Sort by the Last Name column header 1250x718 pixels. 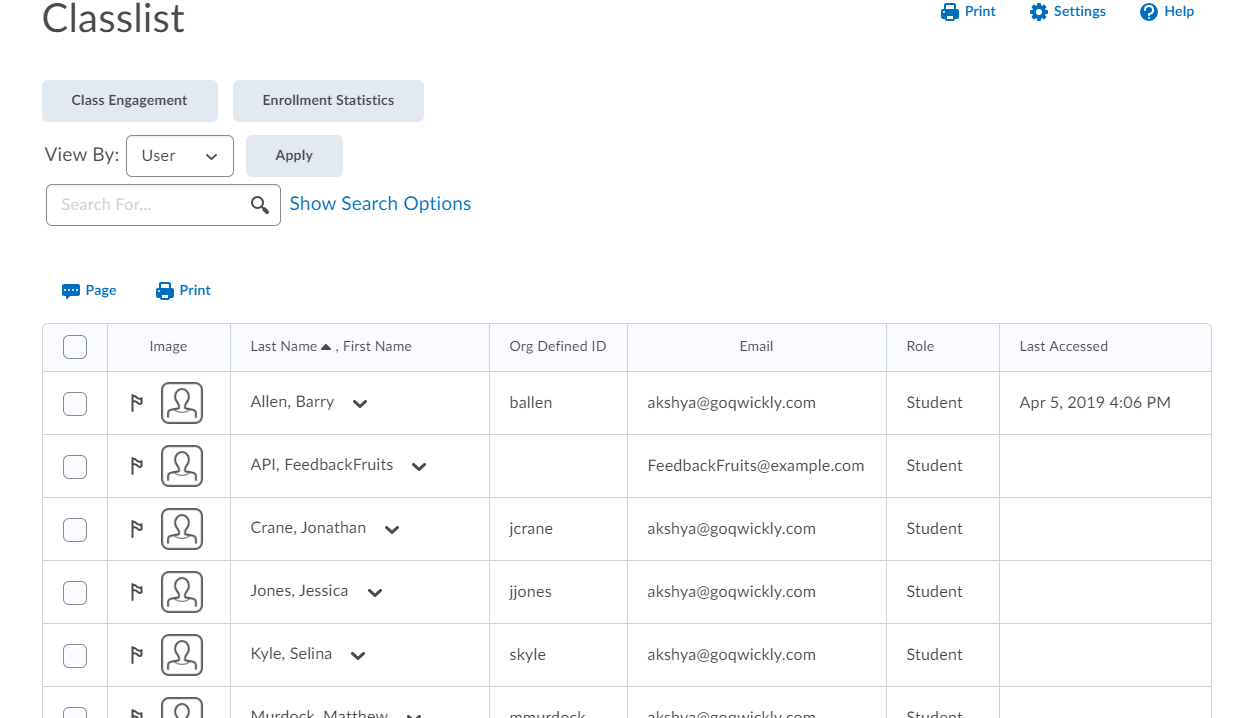point(284,347)
